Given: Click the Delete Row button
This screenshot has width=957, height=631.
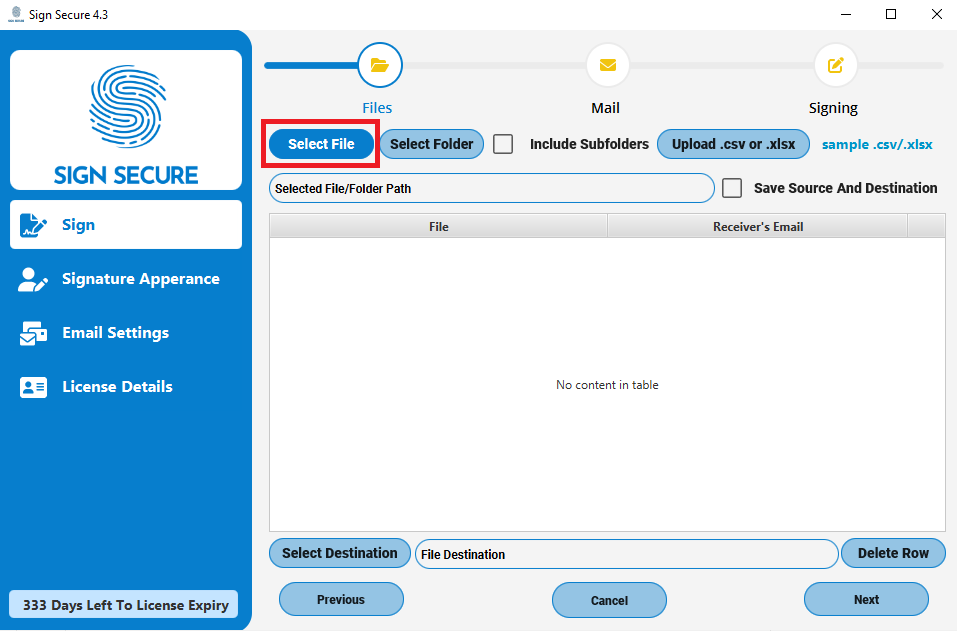Looking at the screenshot, I should coord(893,553).
